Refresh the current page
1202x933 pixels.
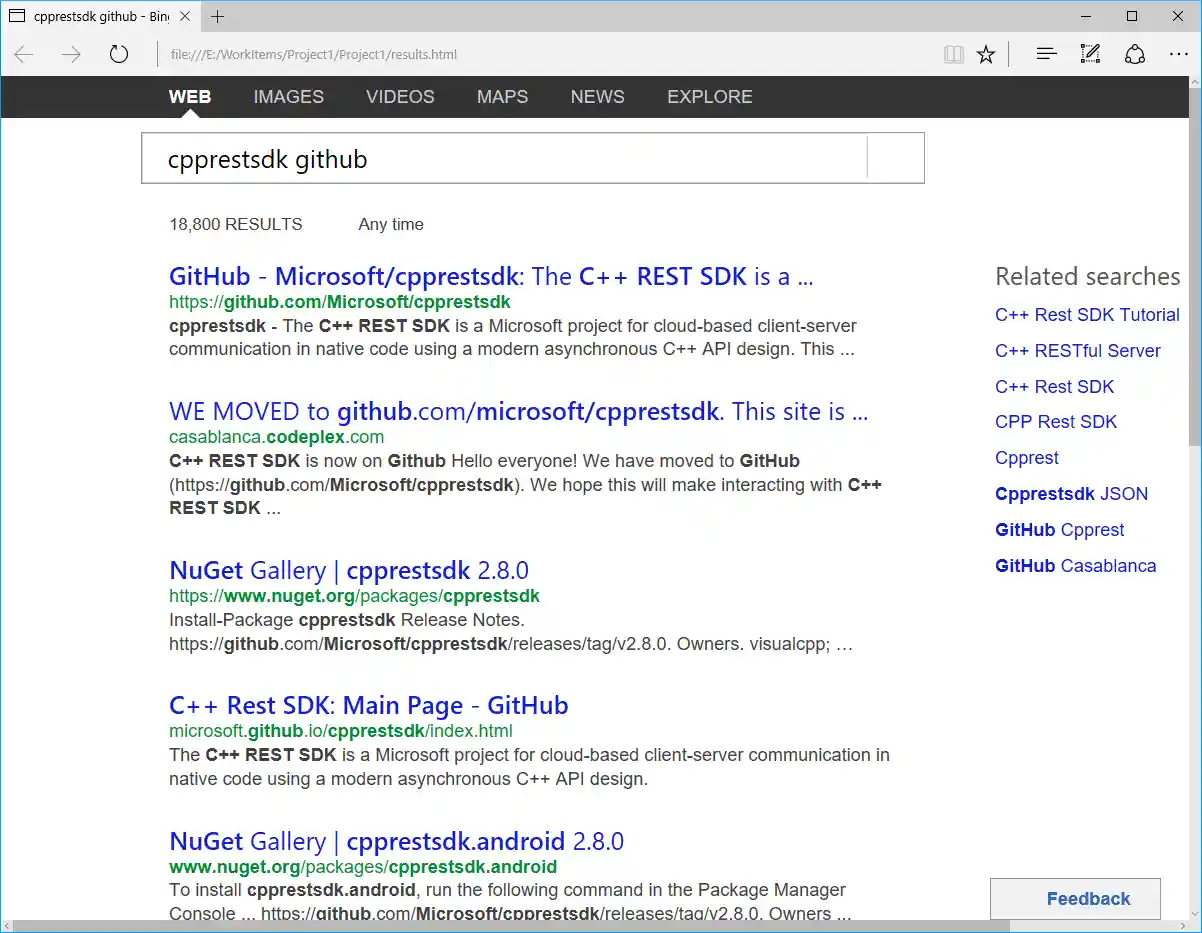[119, 54]
